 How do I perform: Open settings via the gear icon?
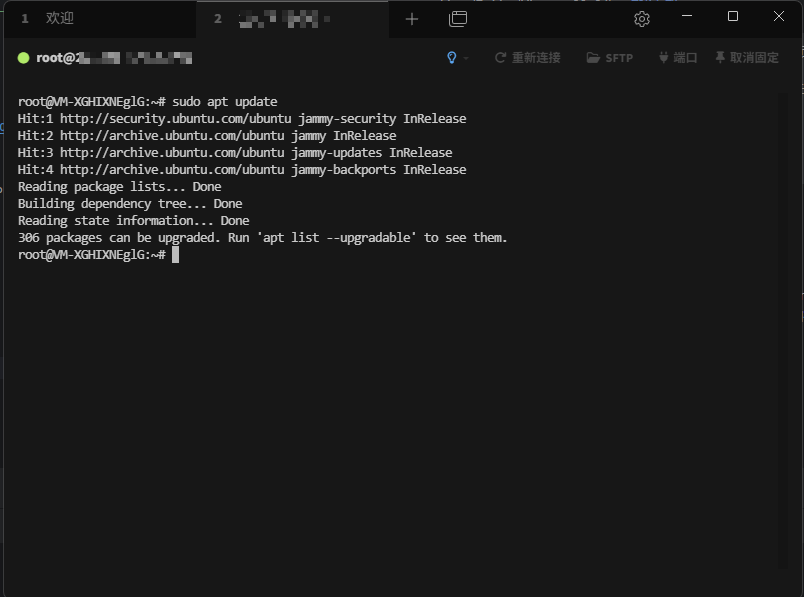click(642, 18)
